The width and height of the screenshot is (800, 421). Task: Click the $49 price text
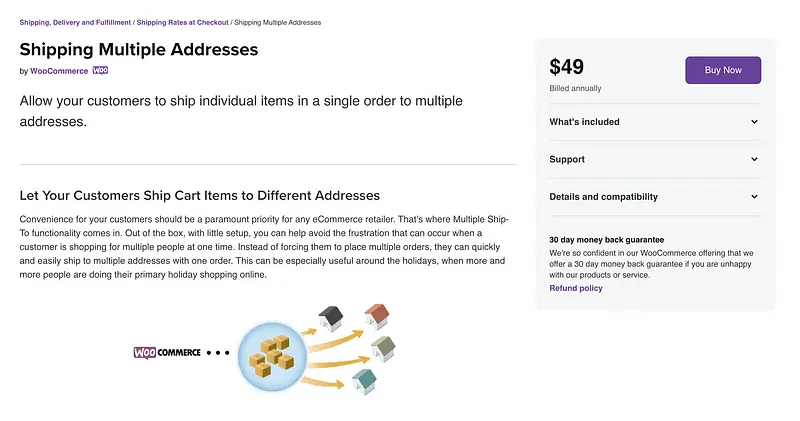pos(567,67)
